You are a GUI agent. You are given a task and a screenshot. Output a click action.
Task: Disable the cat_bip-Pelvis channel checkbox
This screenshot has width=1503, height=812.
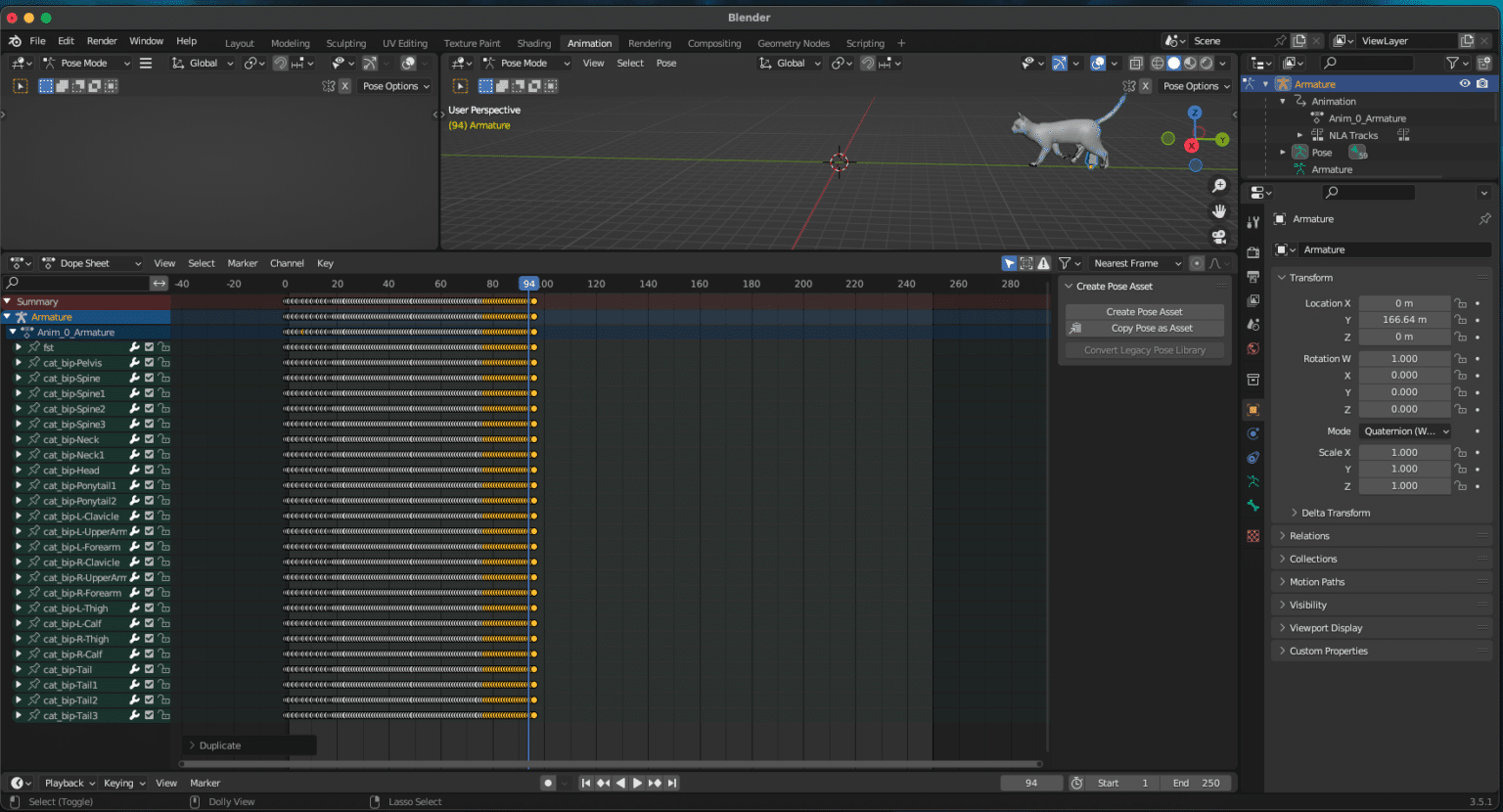pos(149,362)
